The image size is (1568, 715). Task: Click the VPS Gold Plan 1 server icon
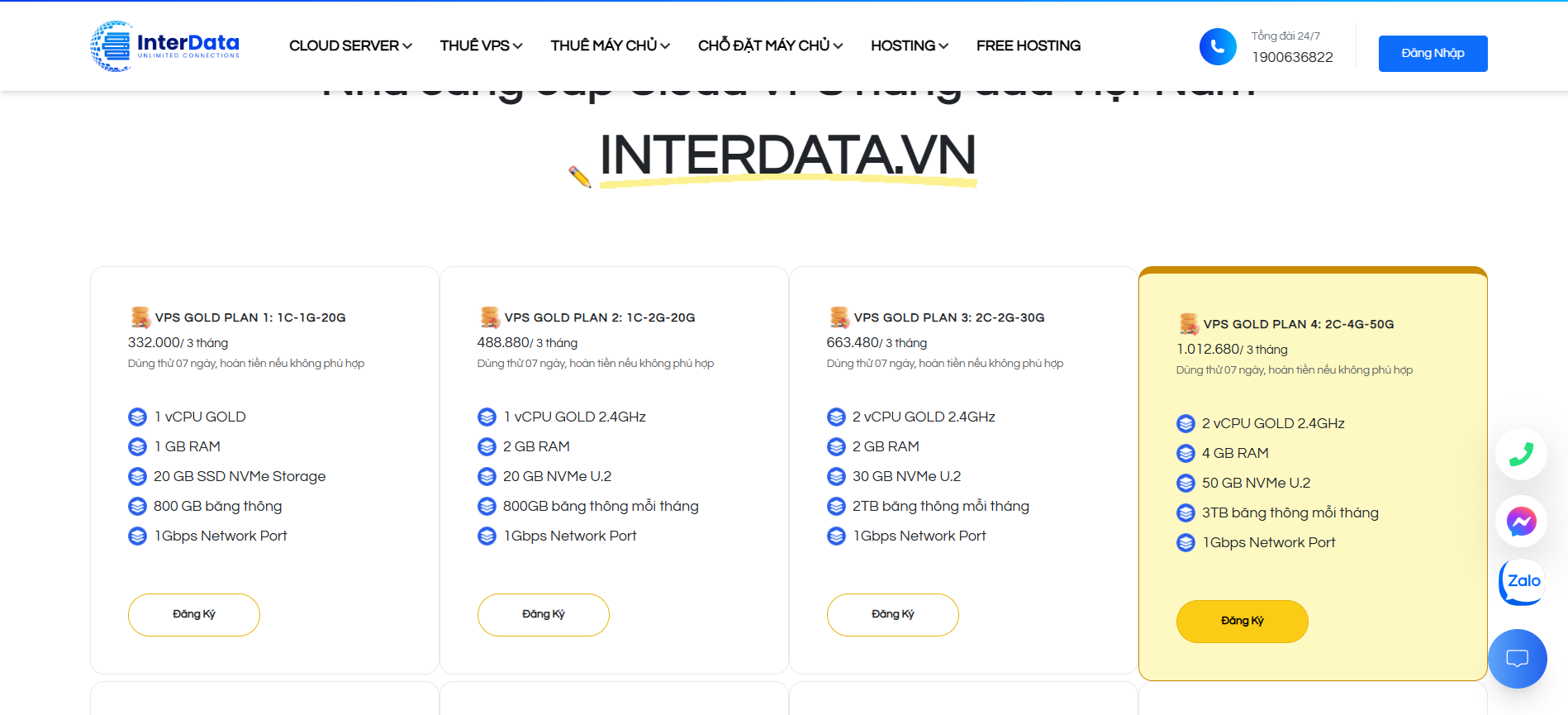[140, 317]
